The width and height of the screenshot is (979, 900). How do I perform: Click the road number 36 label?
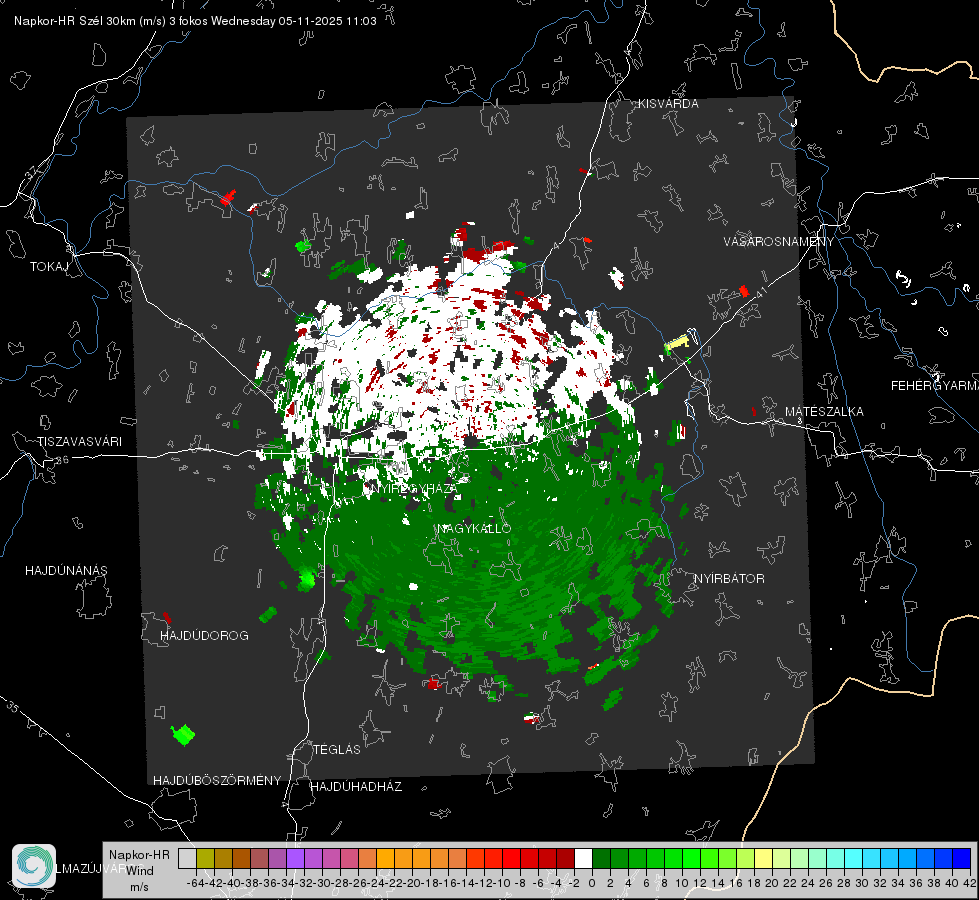coord(62,460)
